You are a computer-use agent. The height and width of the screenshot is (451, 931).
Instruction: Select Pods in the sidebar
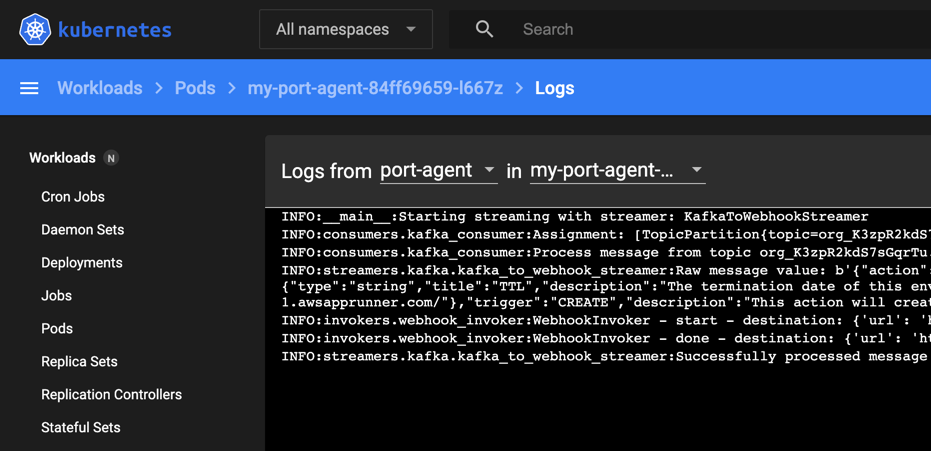[x=57, y=329]
